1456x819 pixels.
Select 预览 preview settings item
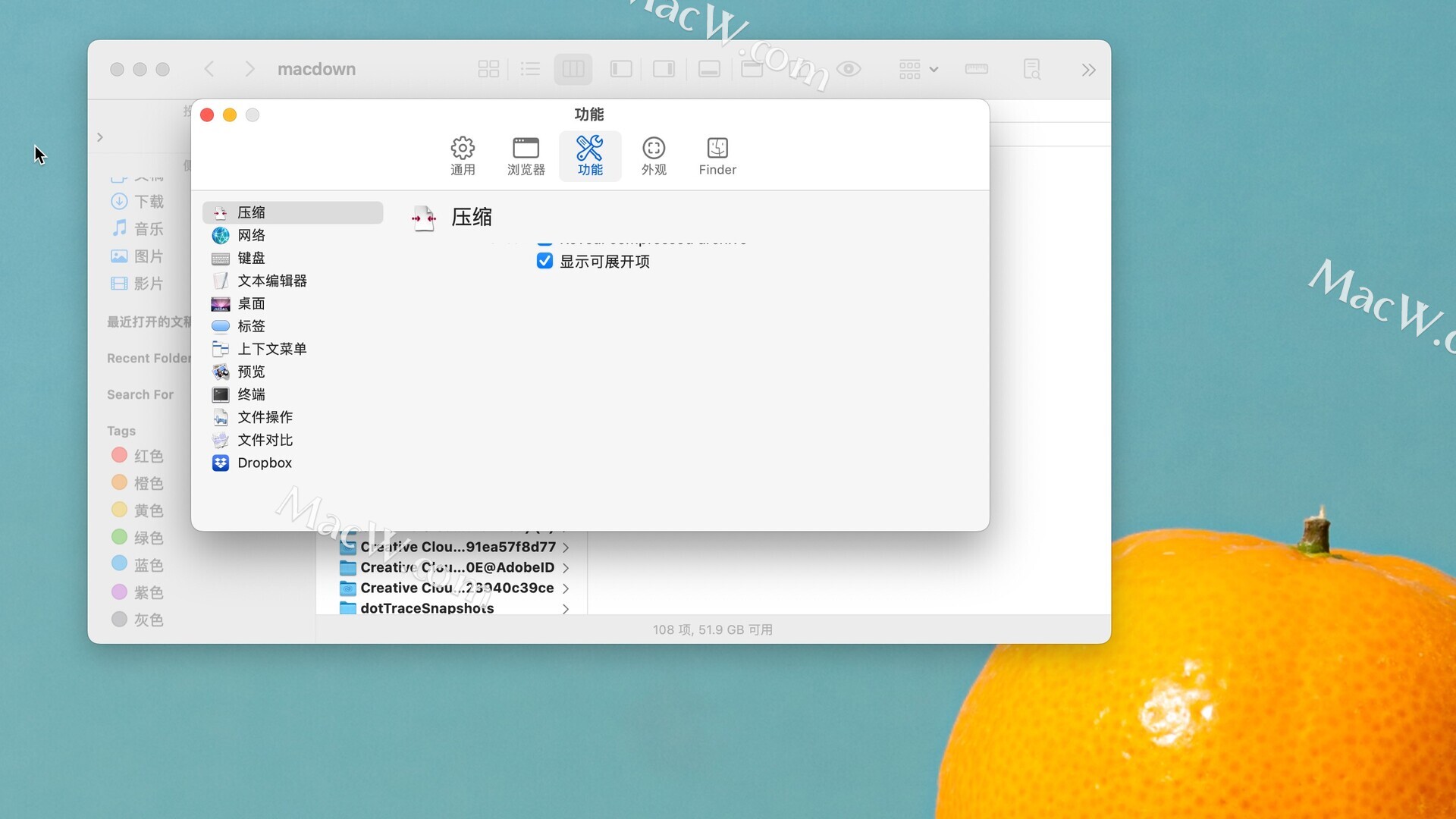click(293, 372)
